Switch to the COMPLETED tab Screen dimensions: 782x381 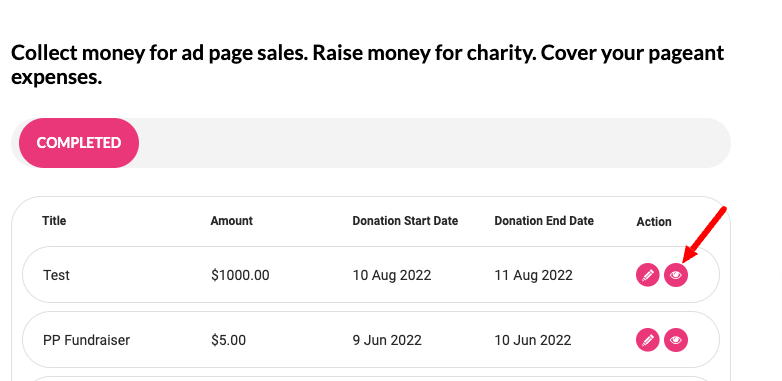pos(79,143)
